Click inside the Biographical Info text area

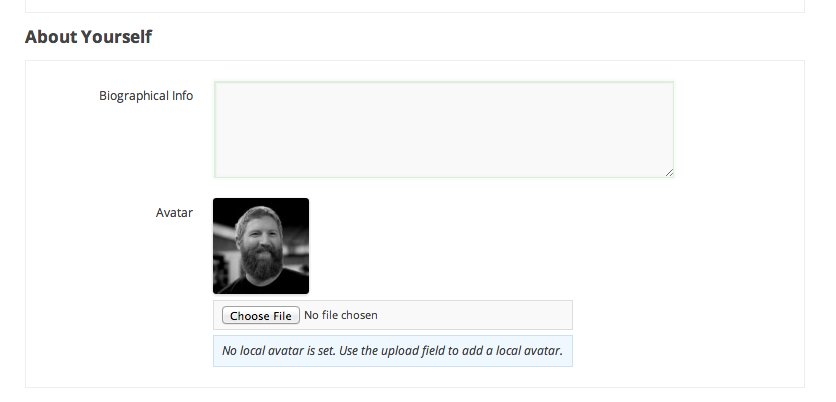click(x=443, y=129)
